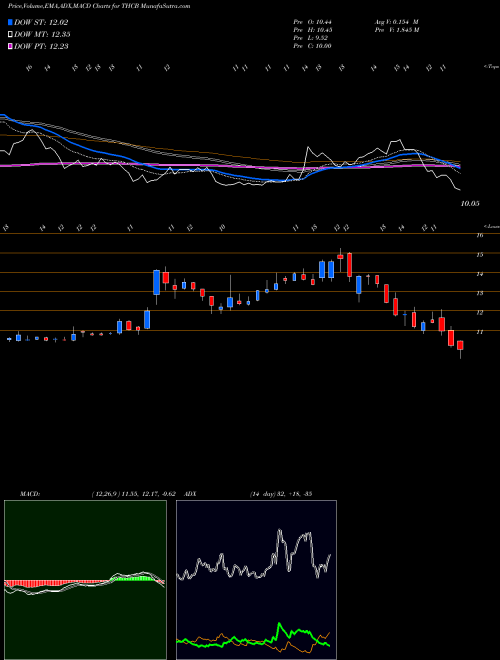Click the 'Pre V: 1.845 M' value
This screenshot has width=500, height=660.
396,30
